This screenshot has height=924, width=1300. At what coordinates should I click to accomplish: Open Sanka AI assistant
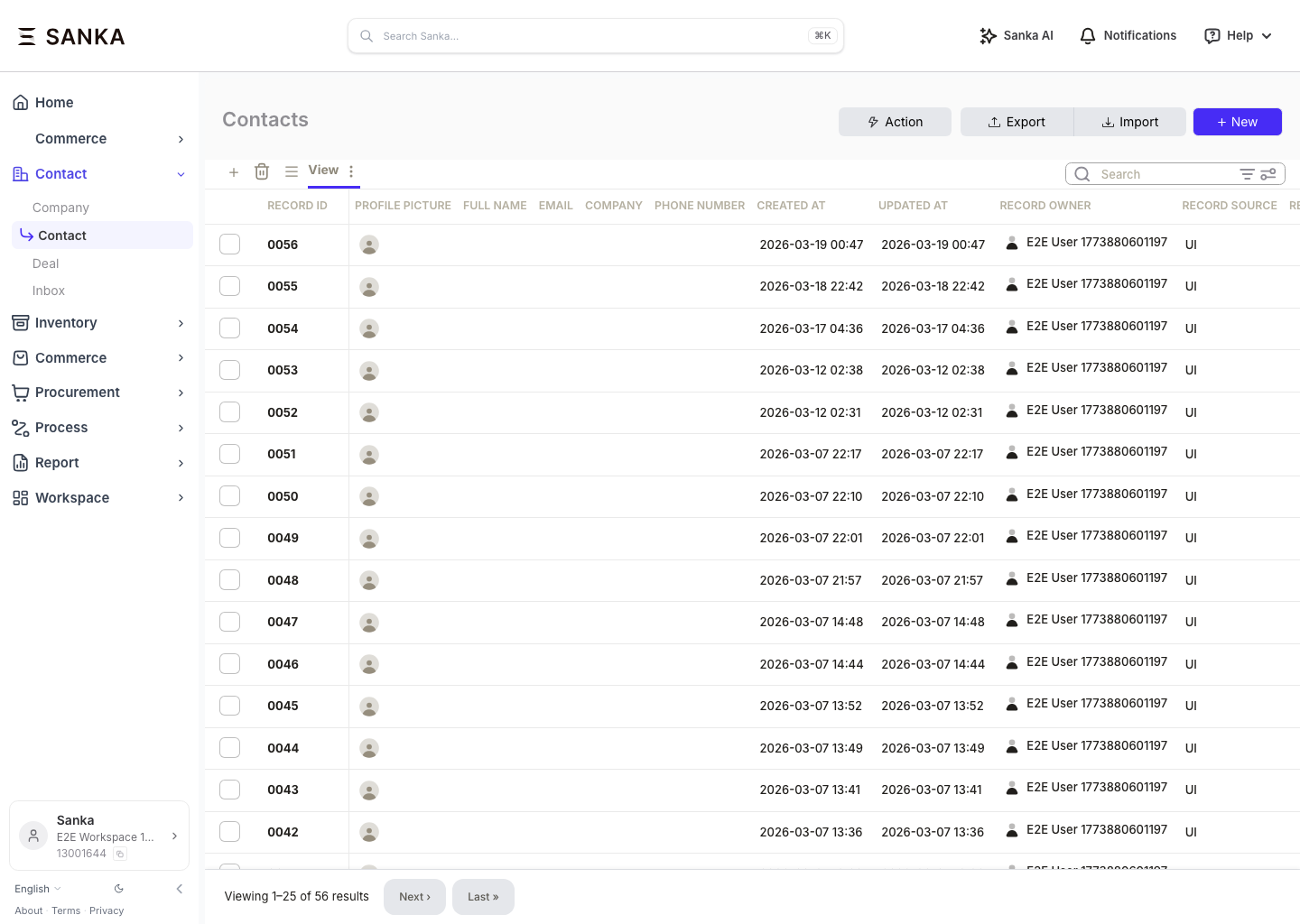tap(1017, 36)
